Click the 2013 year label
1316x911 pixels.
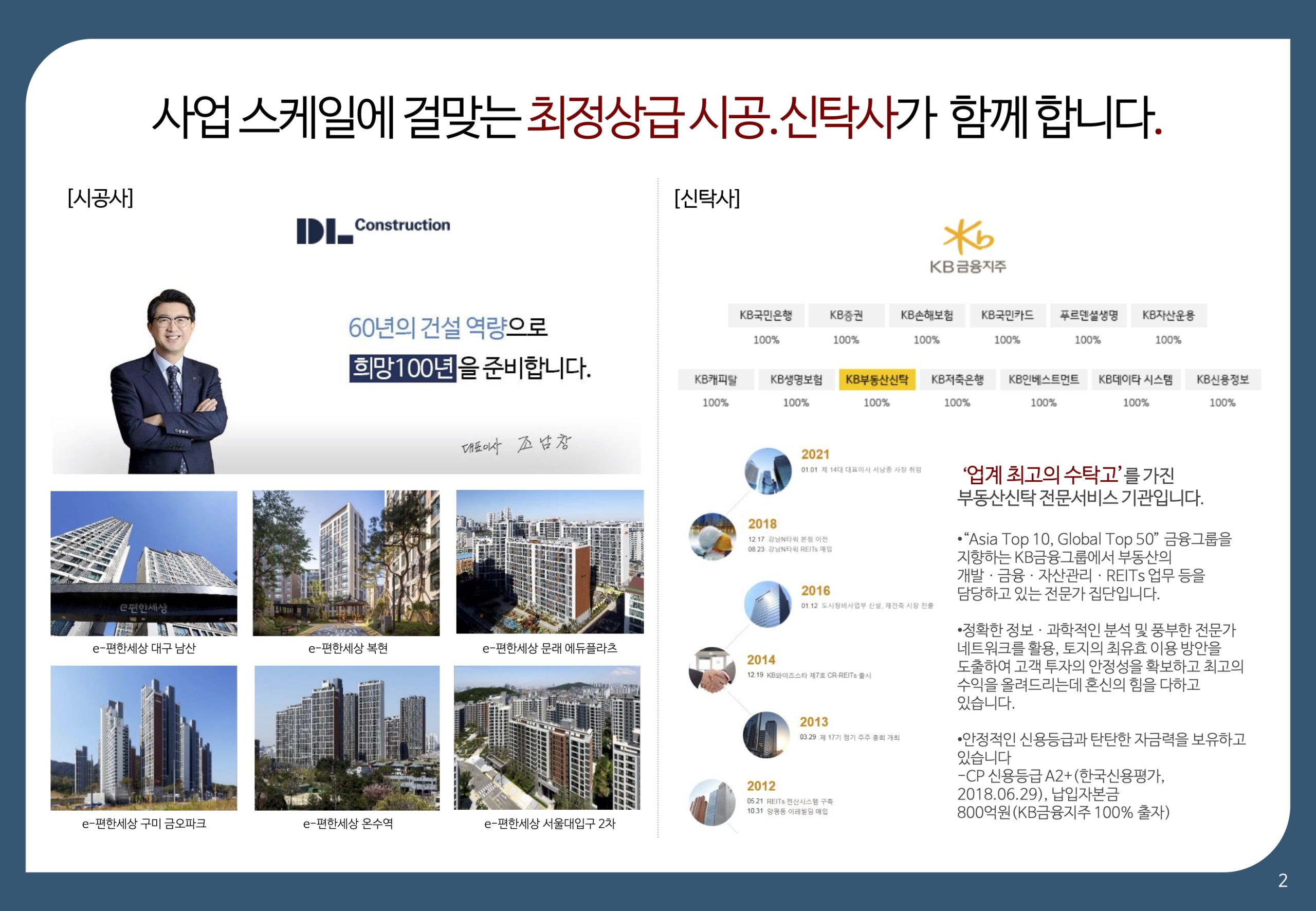pos(814,722)
